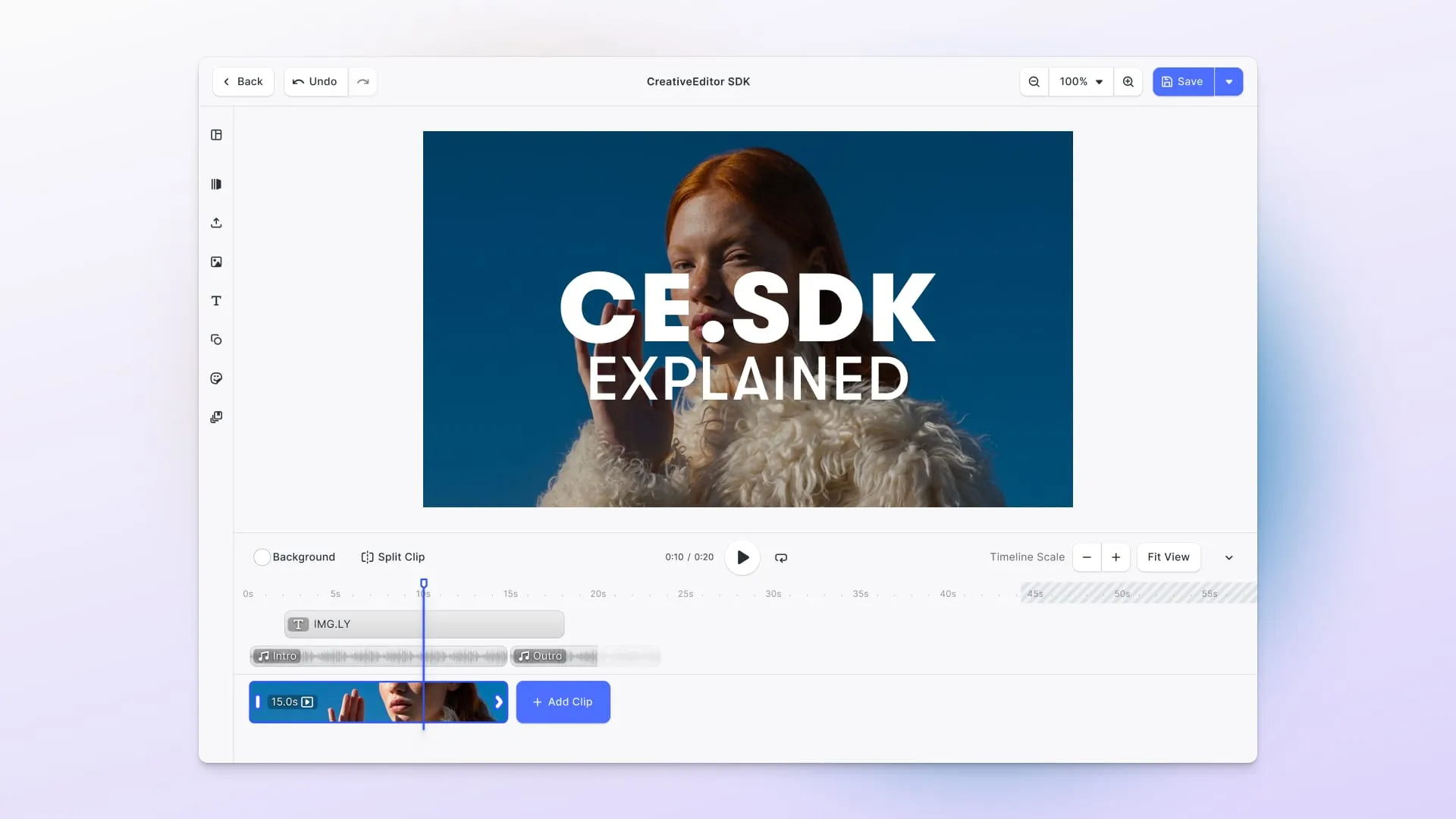Click the 0:10 / 0:20 time display
This screenshot has height=819, width=1456.
pos(689,557)
